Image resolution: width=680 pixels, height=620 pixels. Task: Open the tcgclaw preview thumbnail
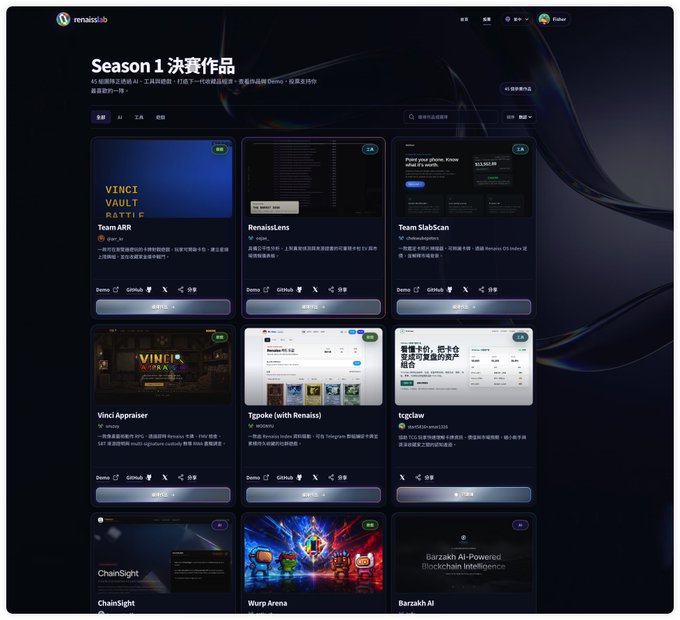tap(464, 366)
